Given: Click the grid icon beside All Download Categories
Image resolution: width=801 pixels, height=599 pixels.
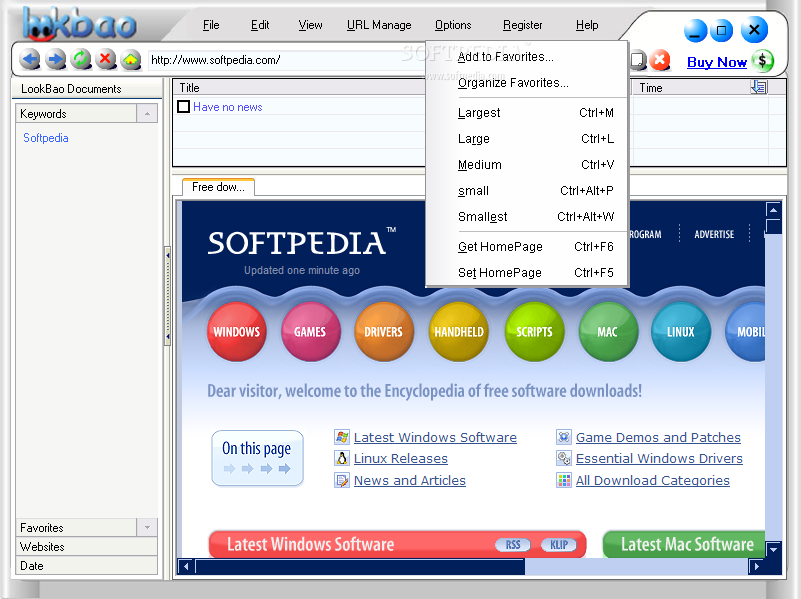Looking at the screenshot, I should 563,480.
